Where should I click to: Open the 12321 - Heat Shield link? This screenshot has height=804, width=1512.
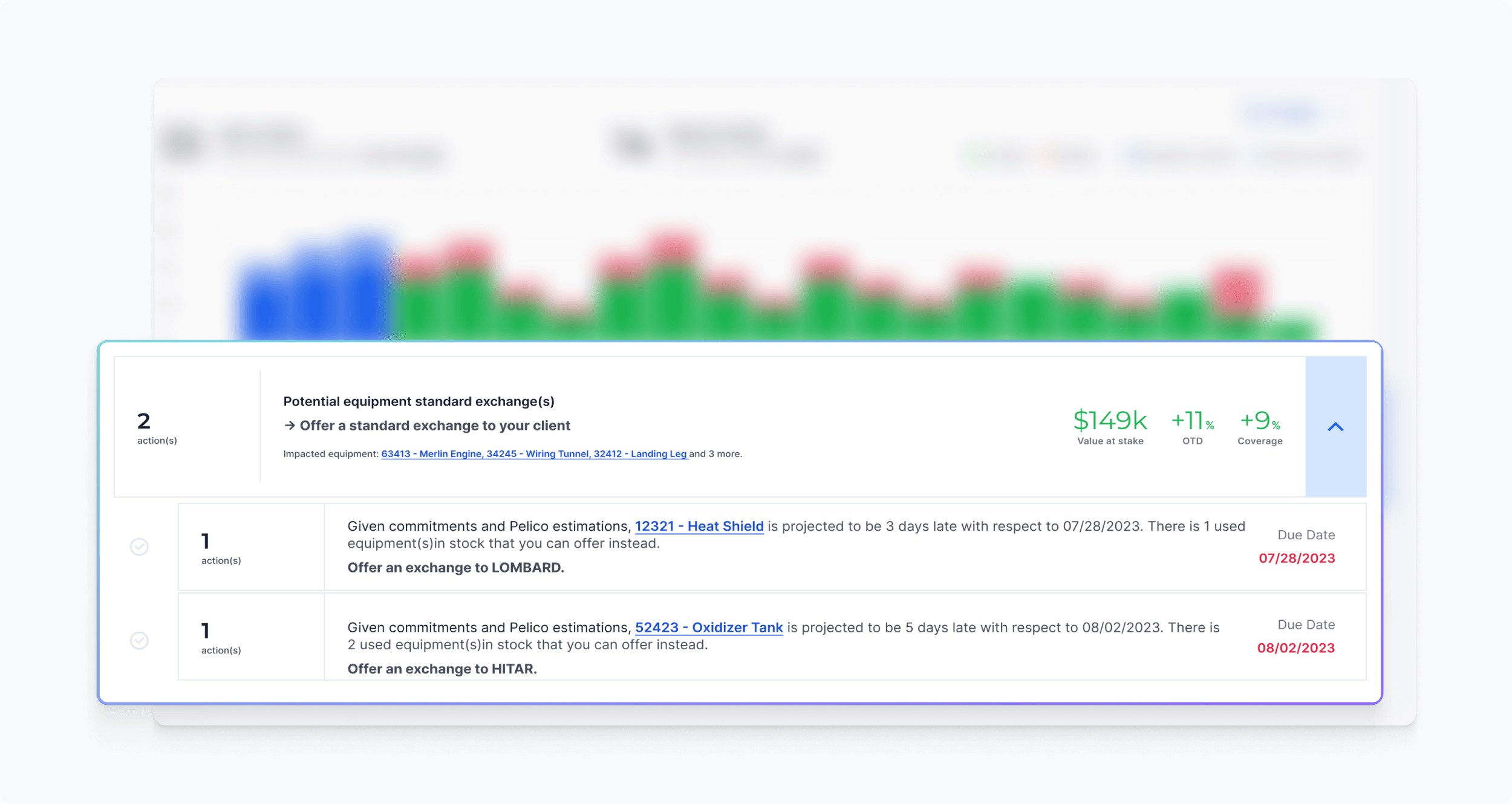pyautogui.click(x=699, y=527)
